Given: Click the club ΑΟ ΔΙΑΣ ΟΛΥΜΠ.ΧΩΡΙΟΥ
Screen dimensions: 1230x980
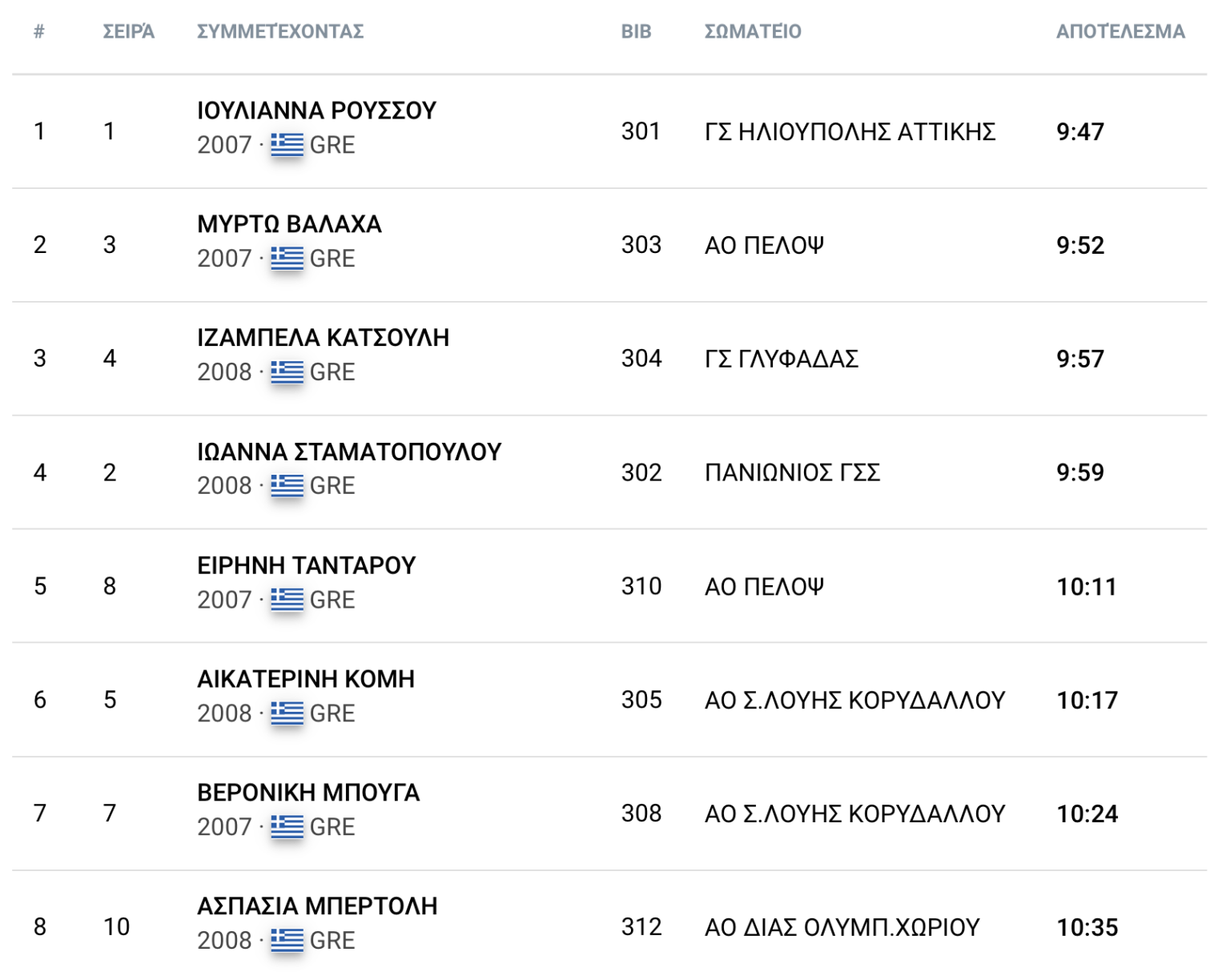Looking at the screenshot, I should 842,928.
